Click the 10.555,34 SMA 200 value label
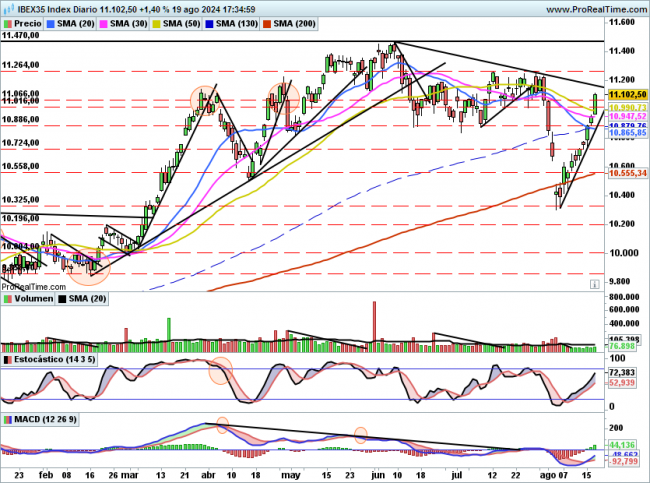 (629, 173)
